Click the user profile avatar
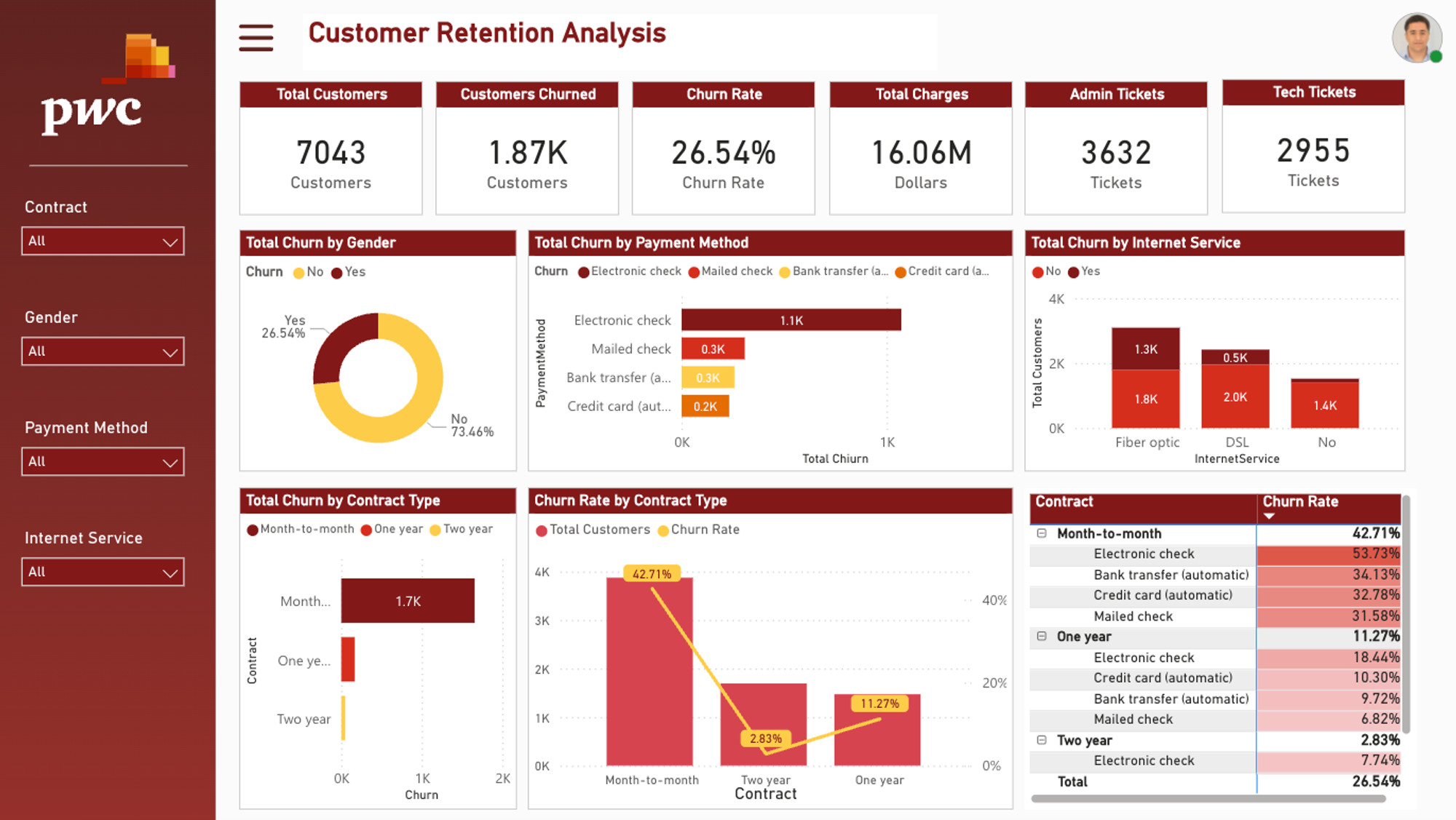The height and width of the screenshot is (820, 1456). click(x=1416, y=38)
